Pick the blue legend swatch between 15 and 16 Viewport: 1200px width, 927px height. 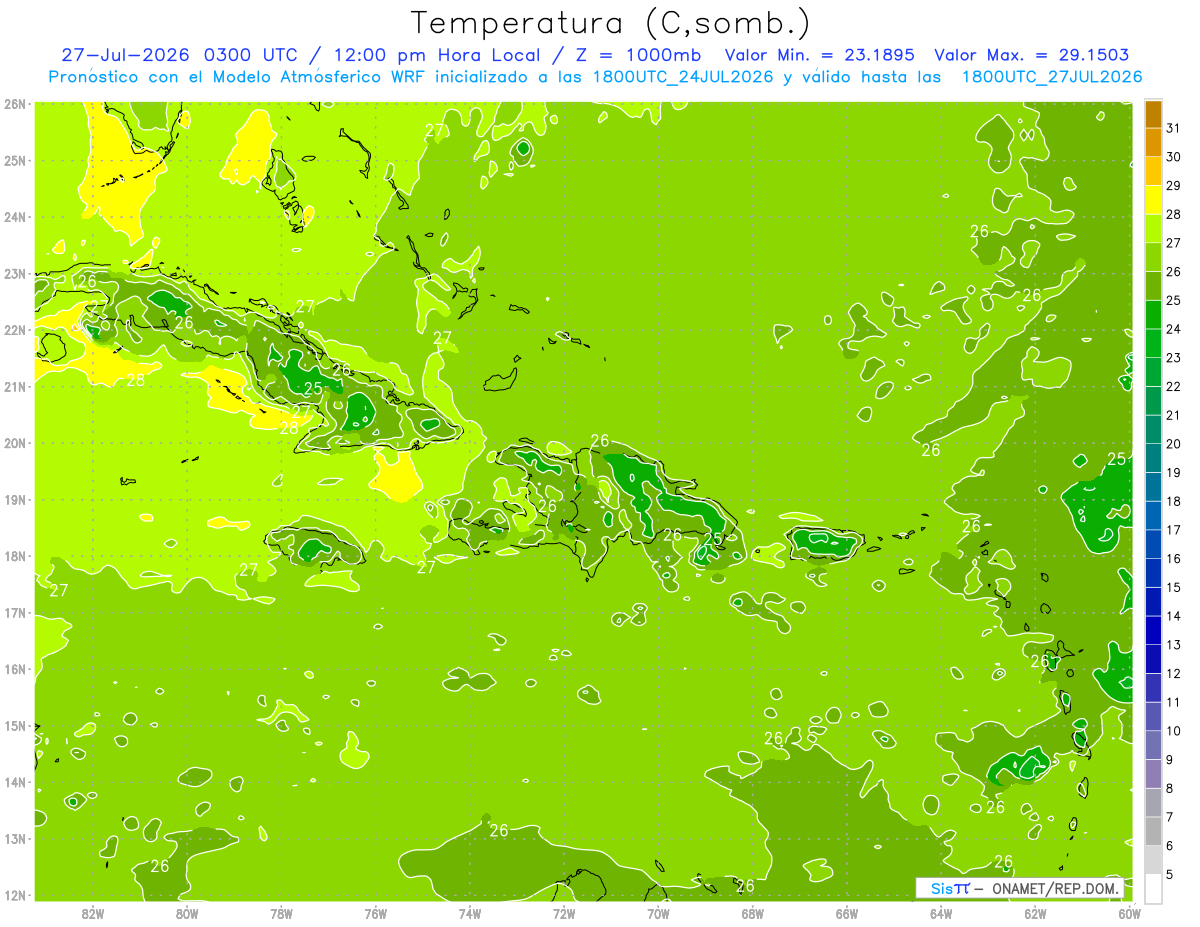tap(1153, 572)
